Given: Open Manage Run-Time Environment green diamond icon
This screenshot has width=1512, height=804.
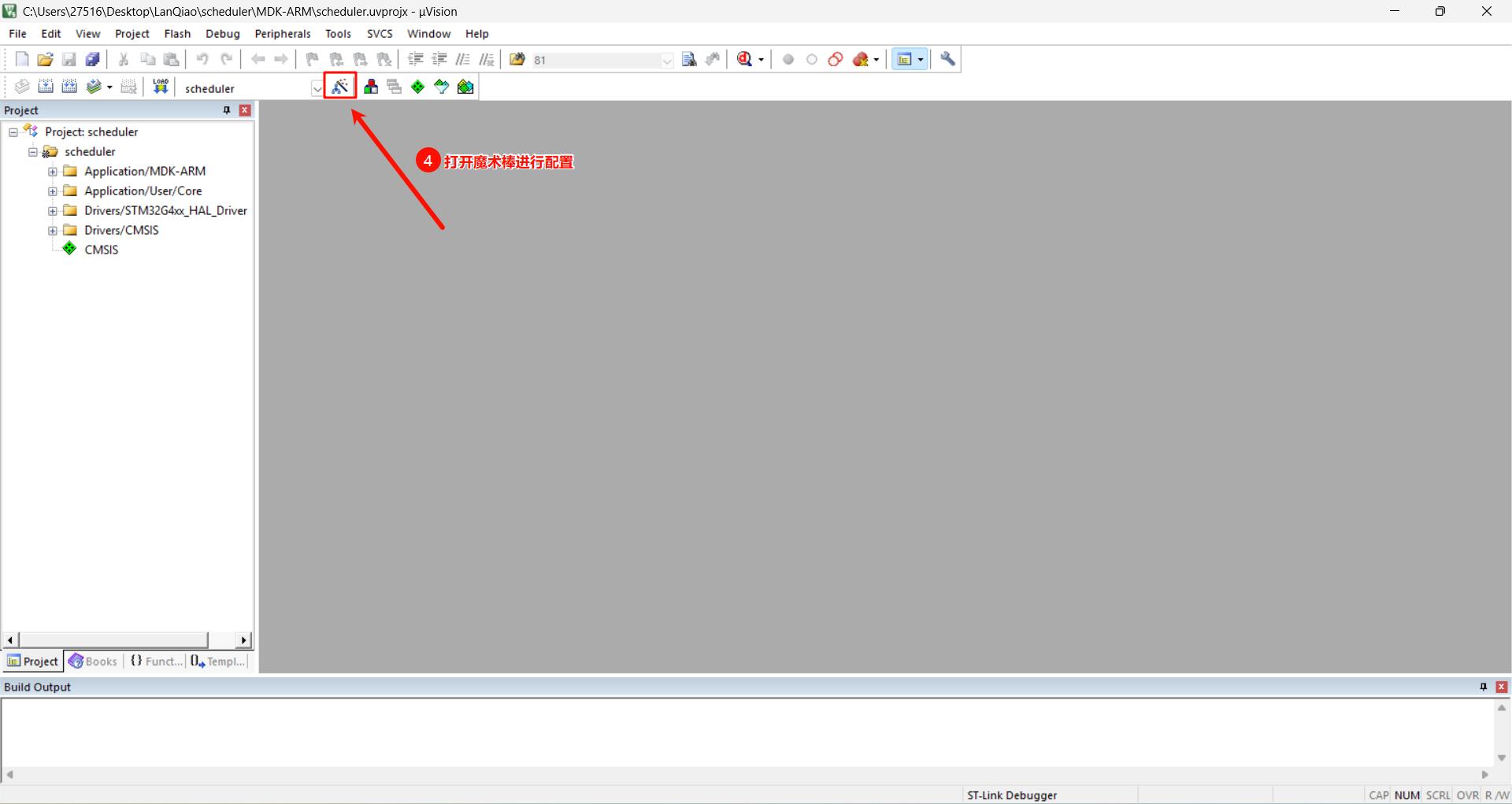Looking at the screenshot, I should [x=418, y=87].
